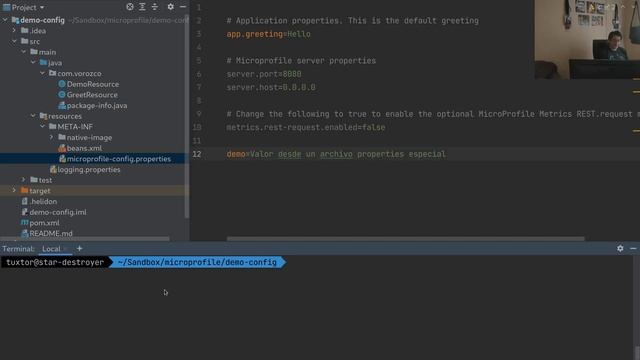Click the demo-config module icon

(x=15, y=20)
